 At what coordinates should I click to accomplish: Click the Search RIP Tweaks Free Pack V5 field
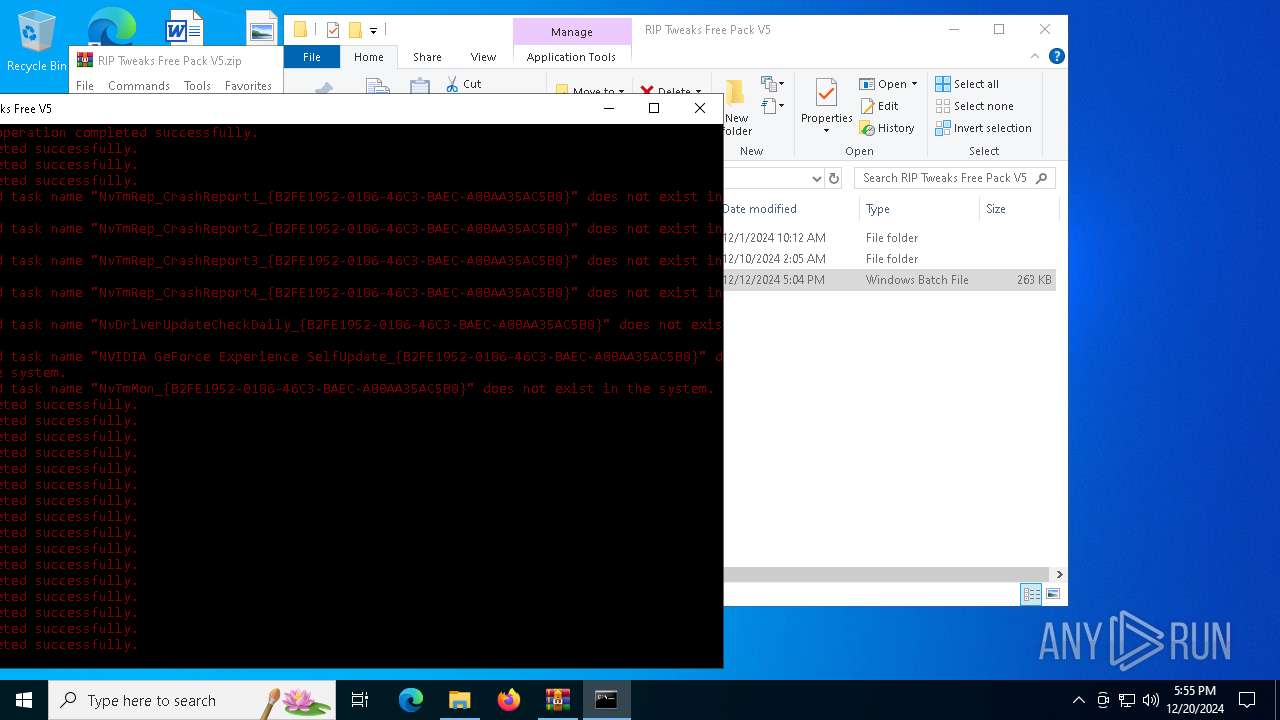point(955,178)
